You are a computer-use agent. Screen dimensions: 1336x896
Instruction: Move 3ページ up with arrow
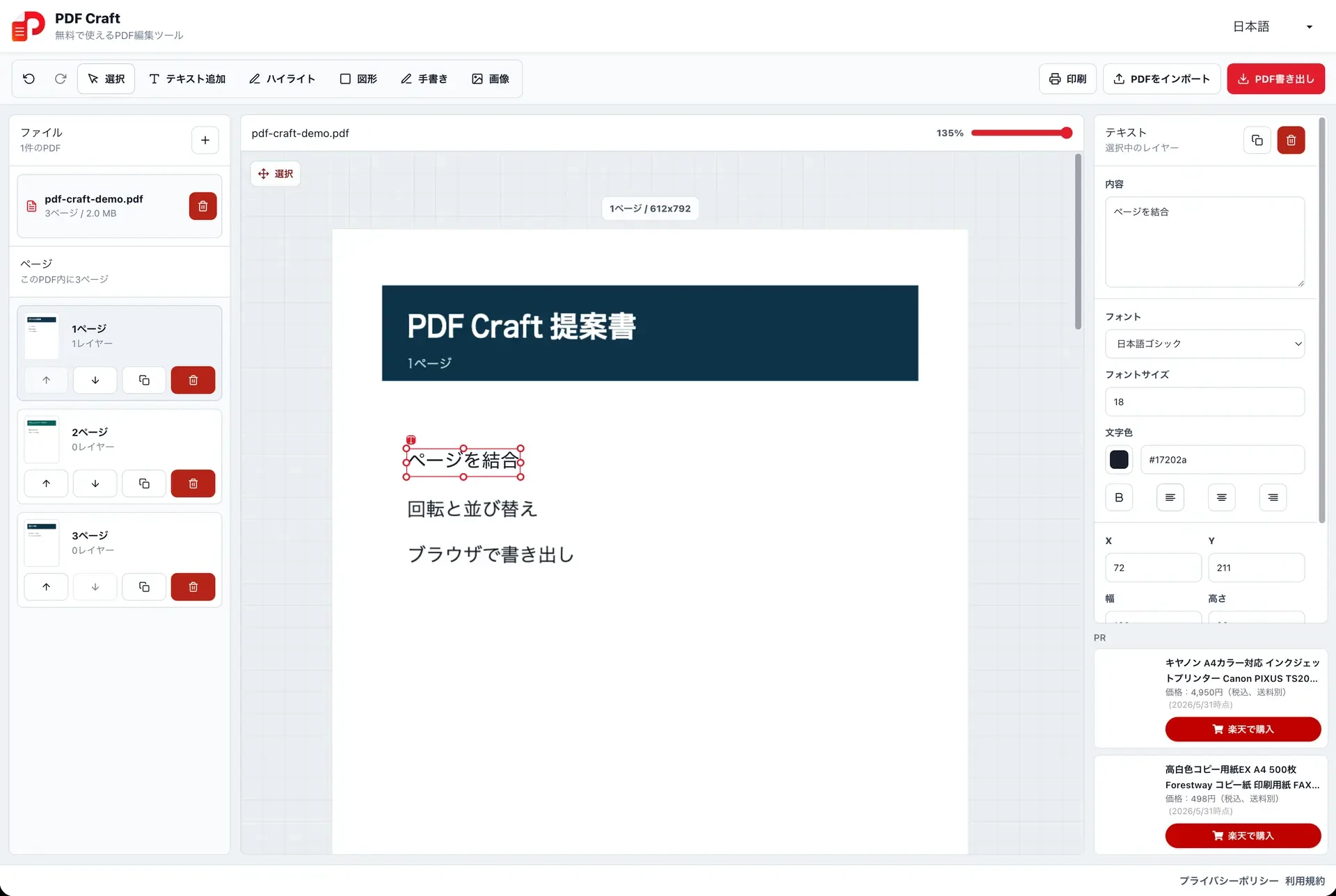46,587
